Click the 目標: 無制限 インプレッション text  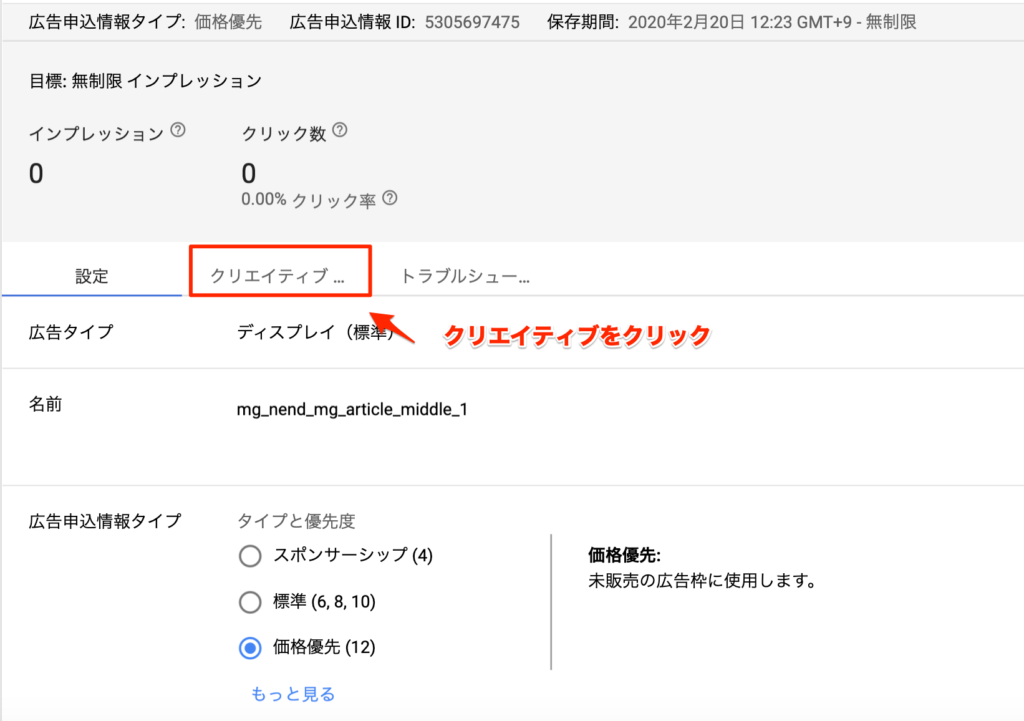coord(145,81)
